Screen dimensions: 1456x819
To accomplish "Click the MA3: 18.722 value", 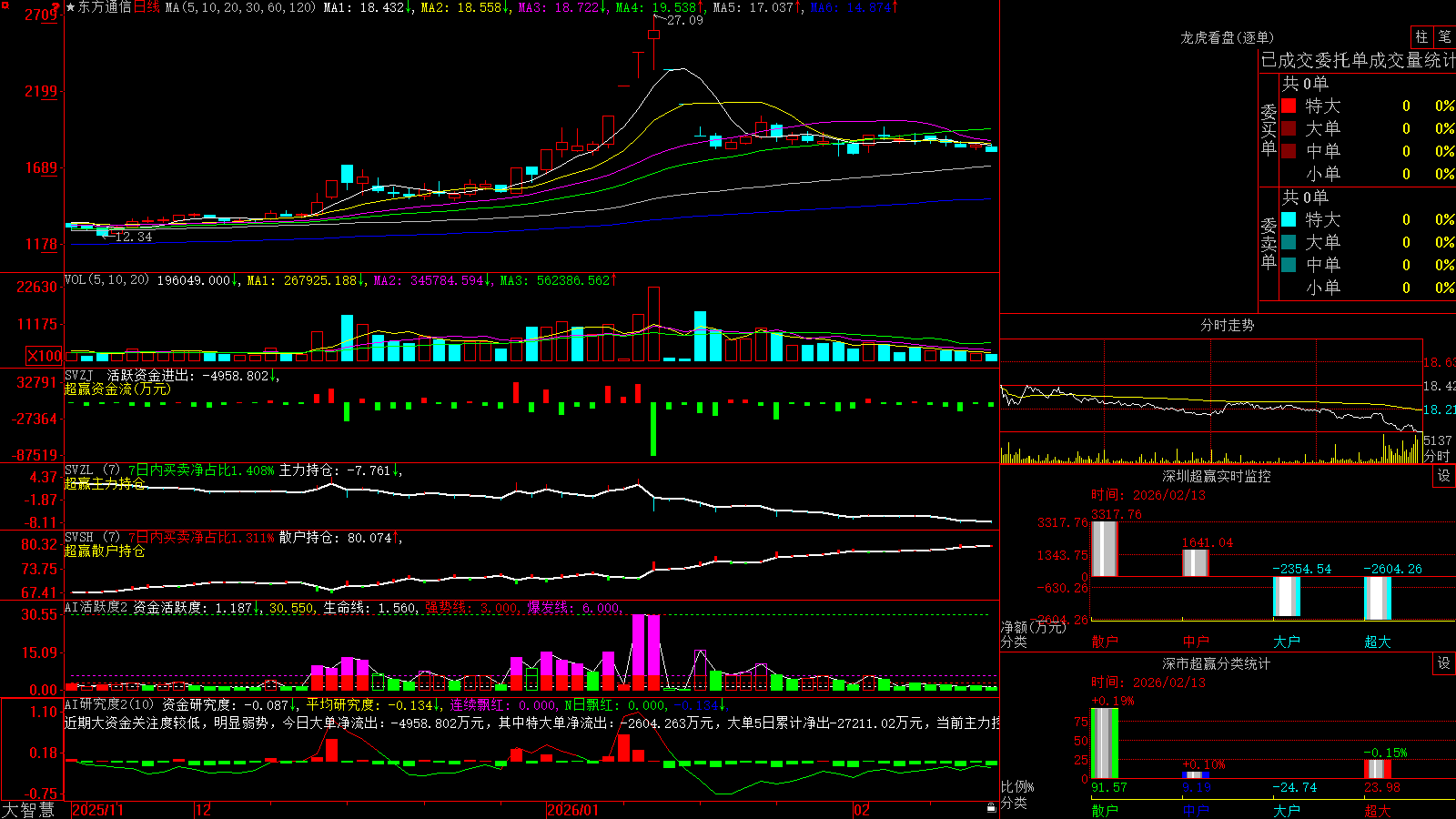I will [561, 7].
